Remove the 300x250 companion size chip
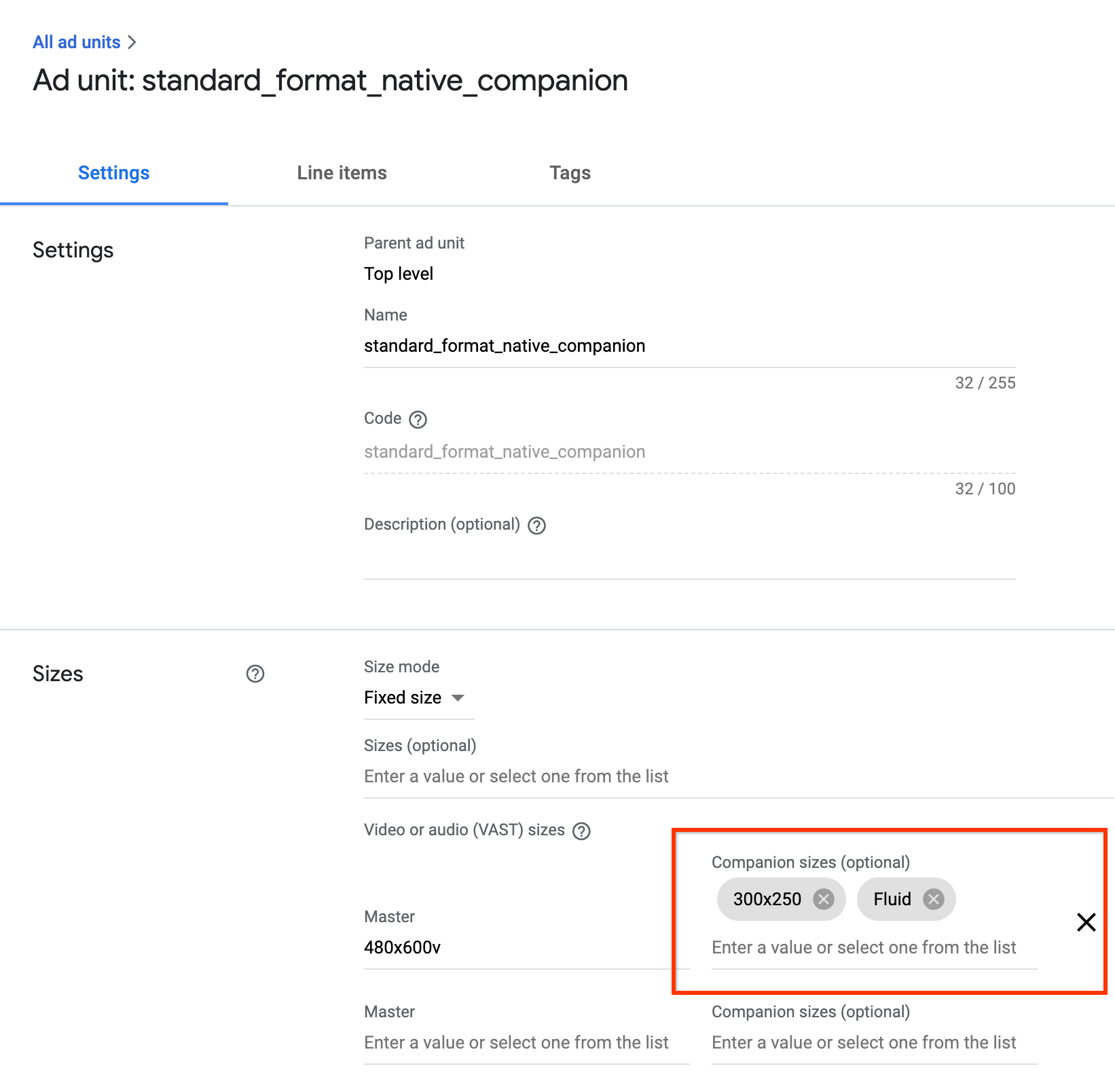 click(824, 899)
